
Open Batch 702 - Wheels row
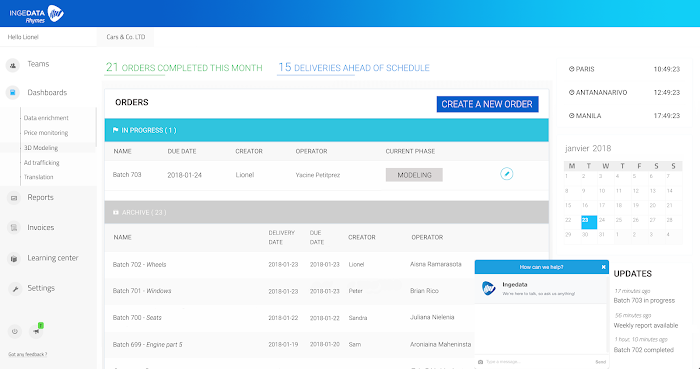(x=326, y=265)
